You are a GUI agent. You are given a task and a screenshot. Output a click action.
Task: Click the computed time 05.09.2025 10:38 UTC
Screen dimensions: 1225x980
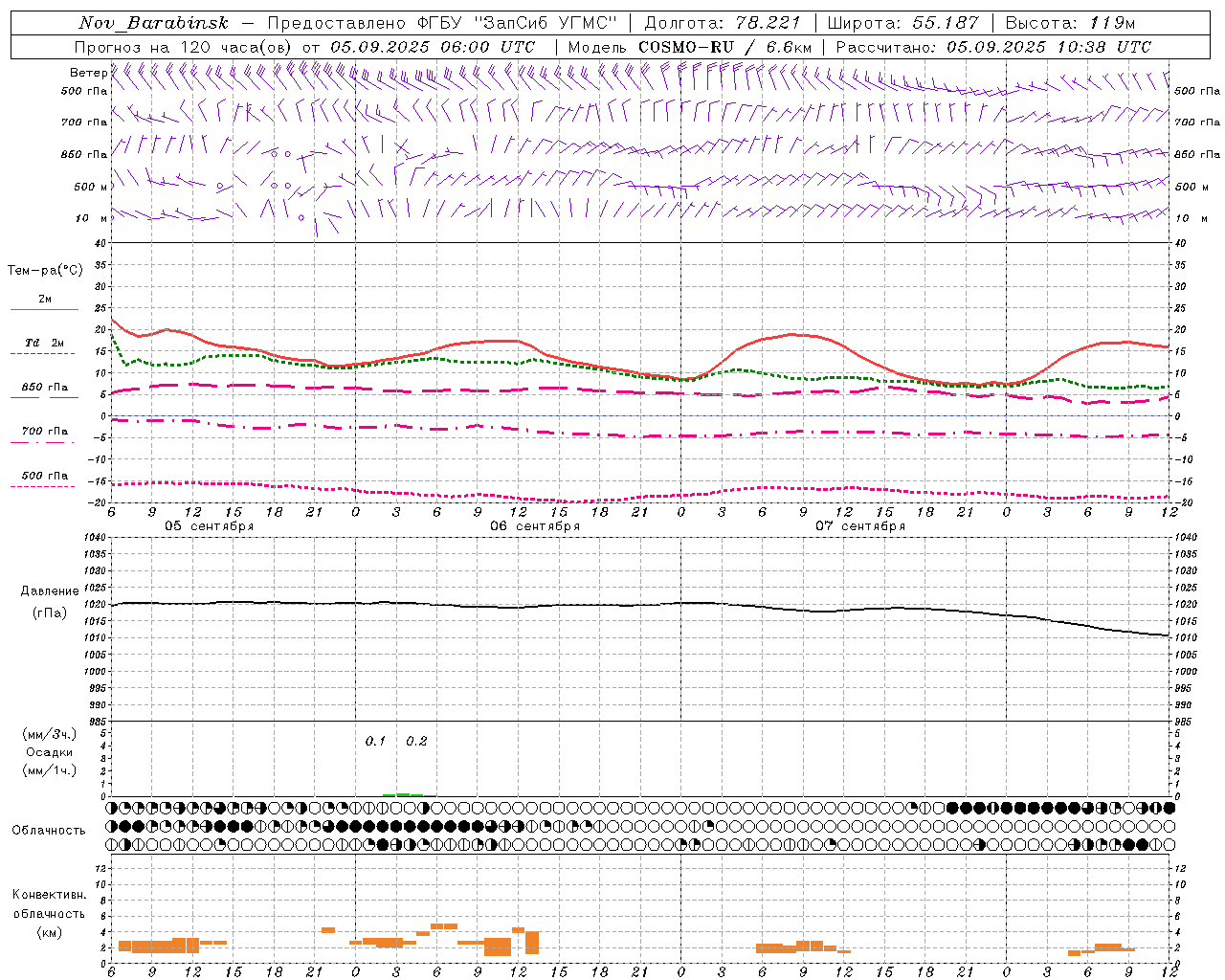point(1049,47)
